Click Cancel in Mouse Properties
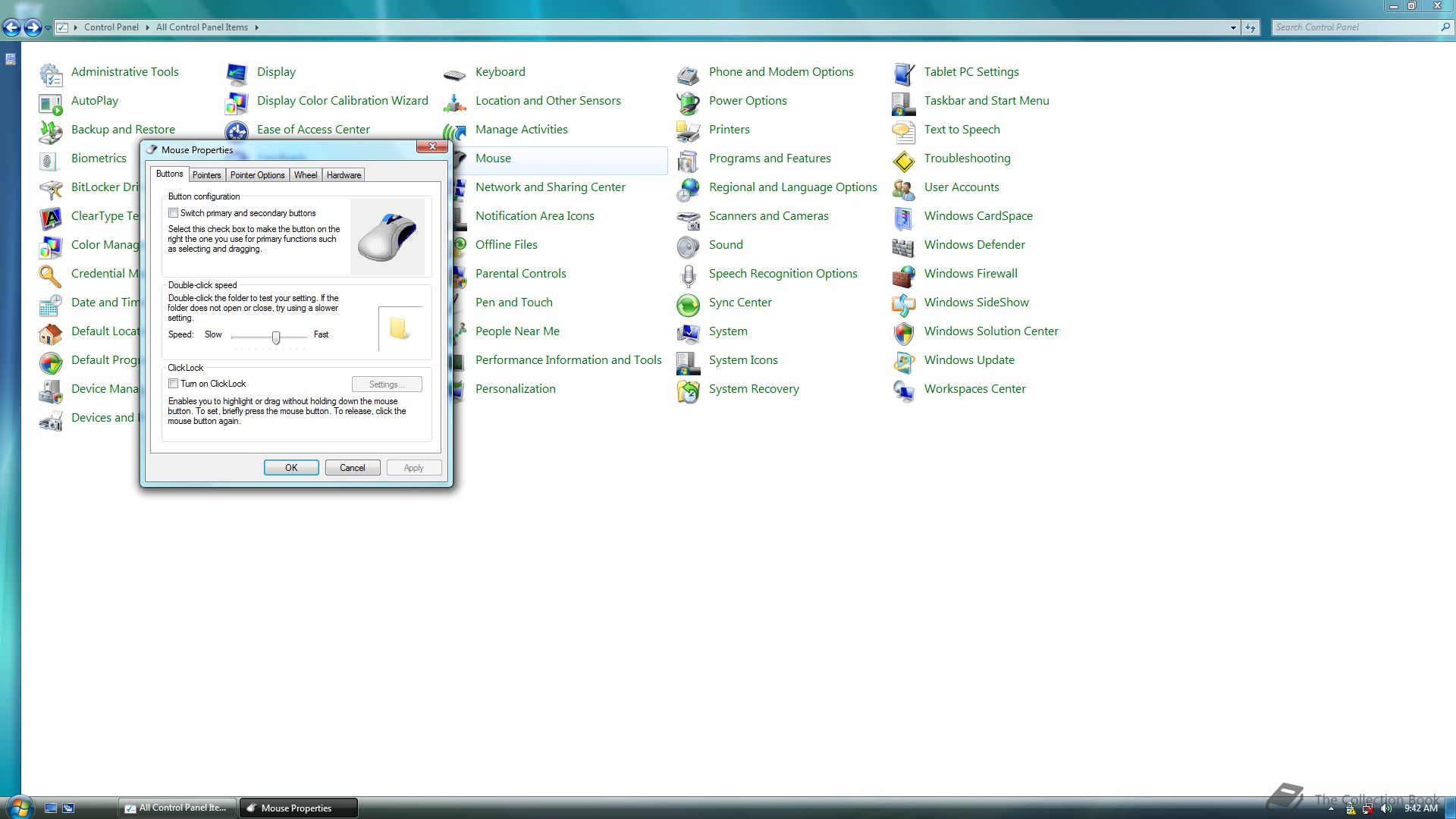Image resolution: width=1456 pixels, height=819 pixels. (x=353, y=468)
